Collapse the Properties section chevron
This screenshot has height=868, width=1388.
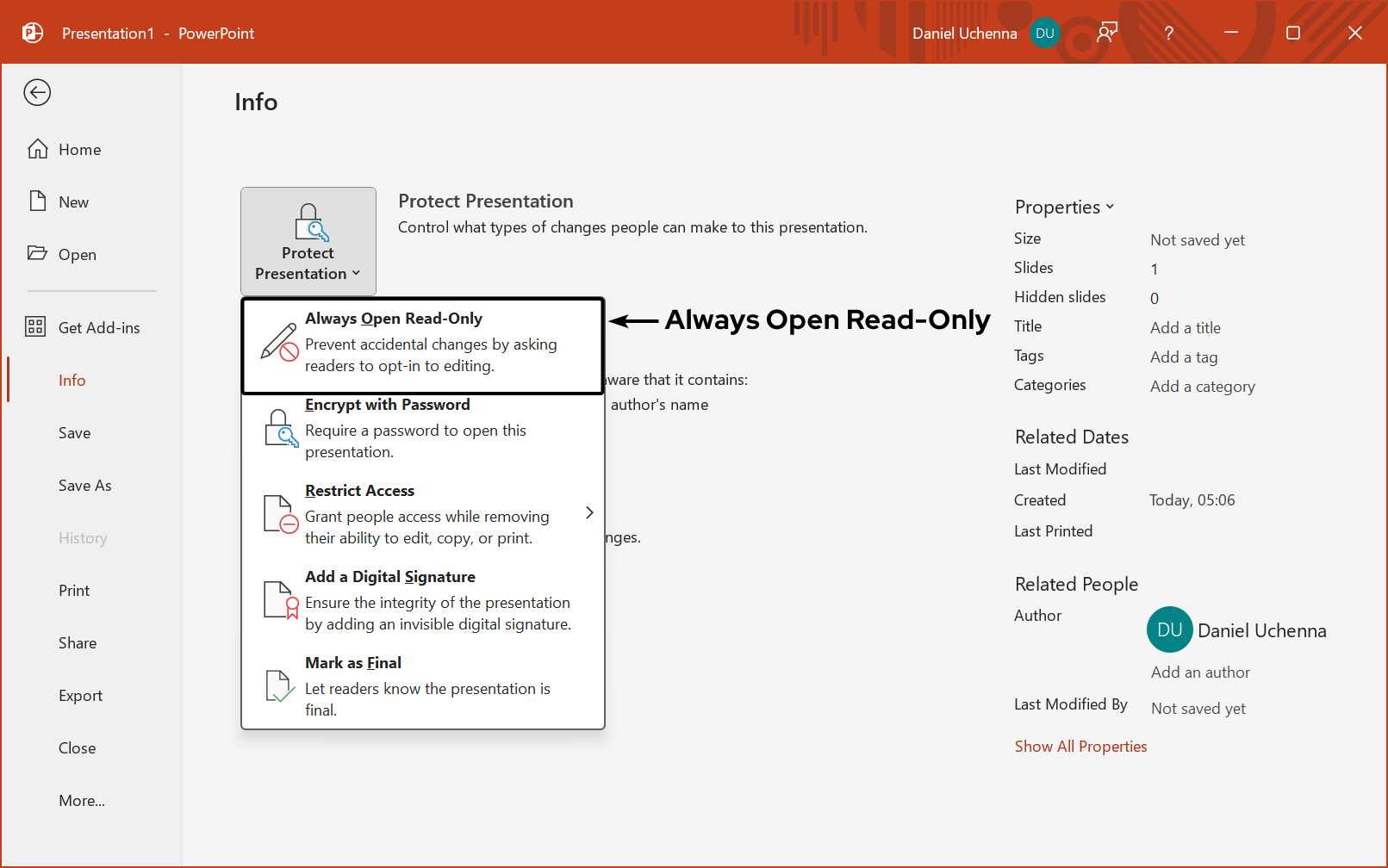click(x=1110, y=207)
